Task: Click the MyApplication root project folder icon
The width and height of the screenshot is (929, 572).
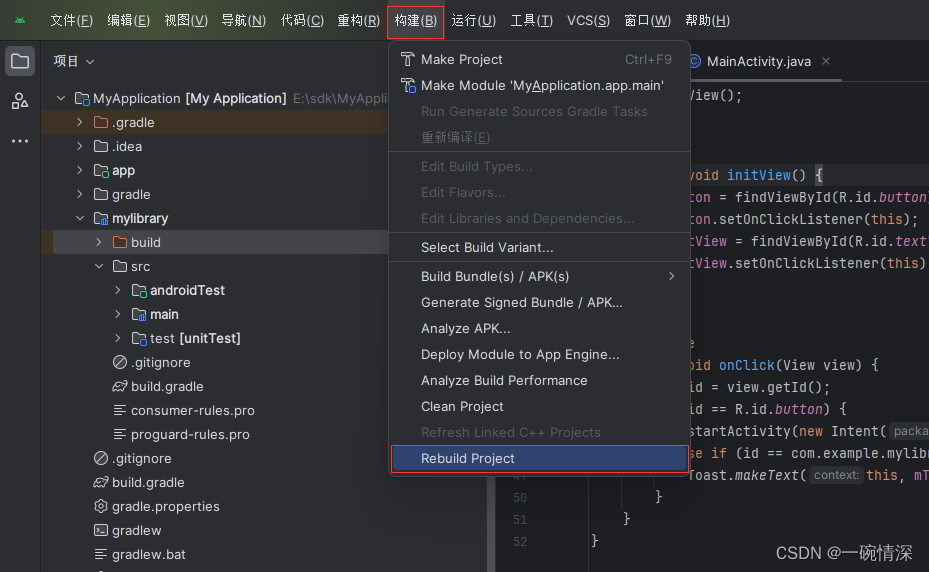Action: click(x=82, y=98)
